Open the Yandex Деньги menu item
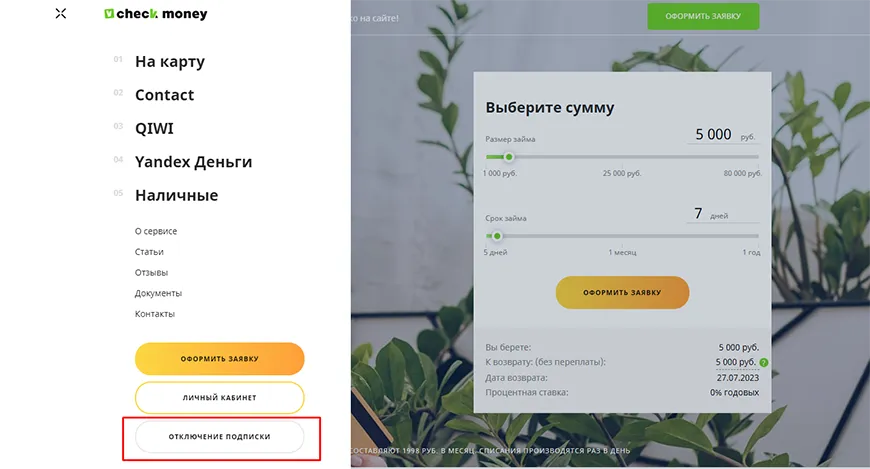870x469 pixels. (193, 162)
